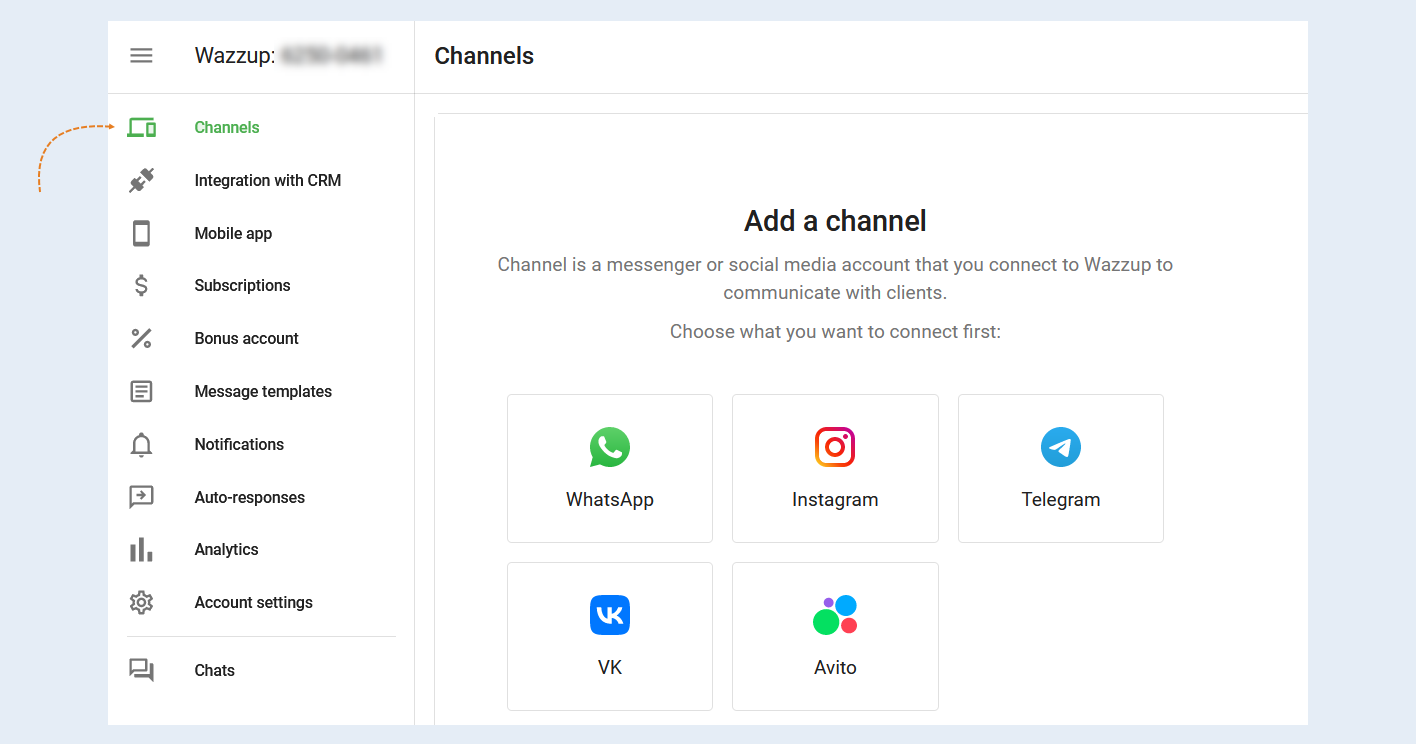Screen dimensions: 1416x744
Task: Choose the VK label on its channel card
Action: (610, 668)
